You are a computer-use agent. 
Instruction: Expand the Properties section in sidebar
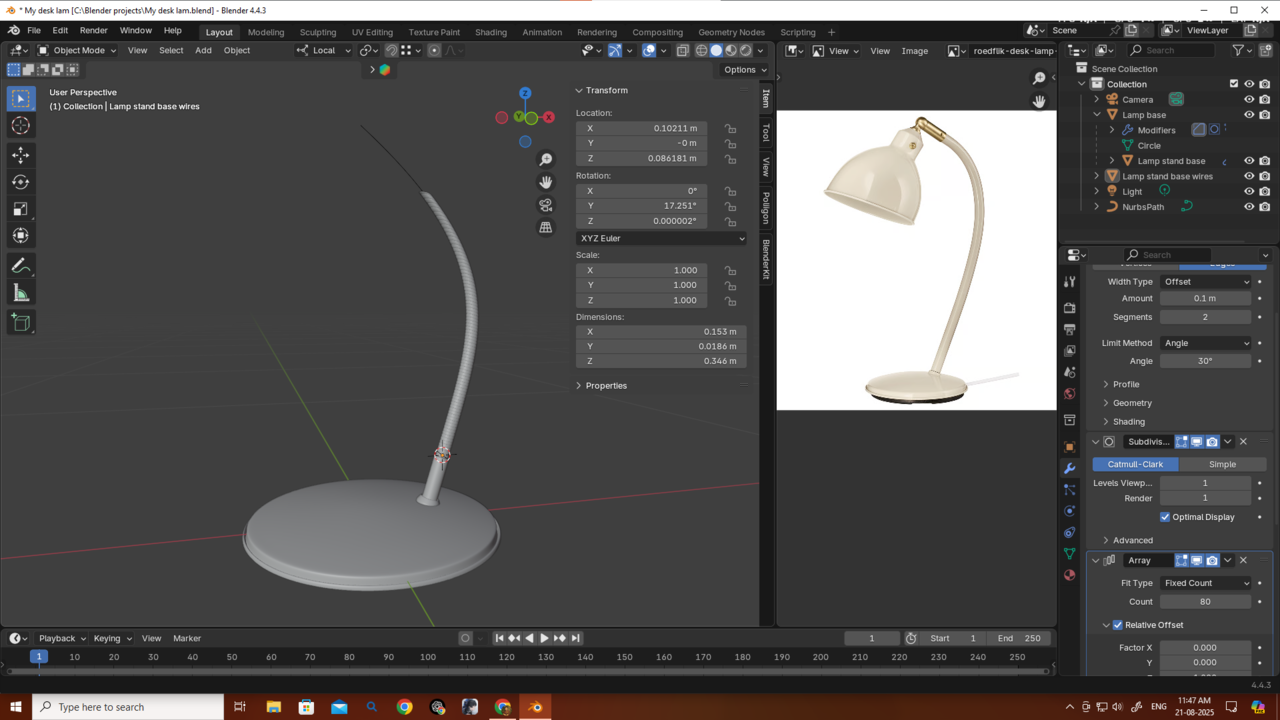tap(606, 386)
